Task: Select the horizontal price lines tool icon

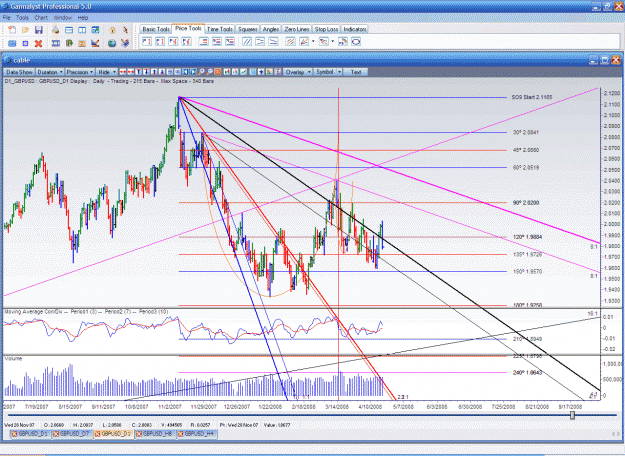Action: [x=204, y=41]
